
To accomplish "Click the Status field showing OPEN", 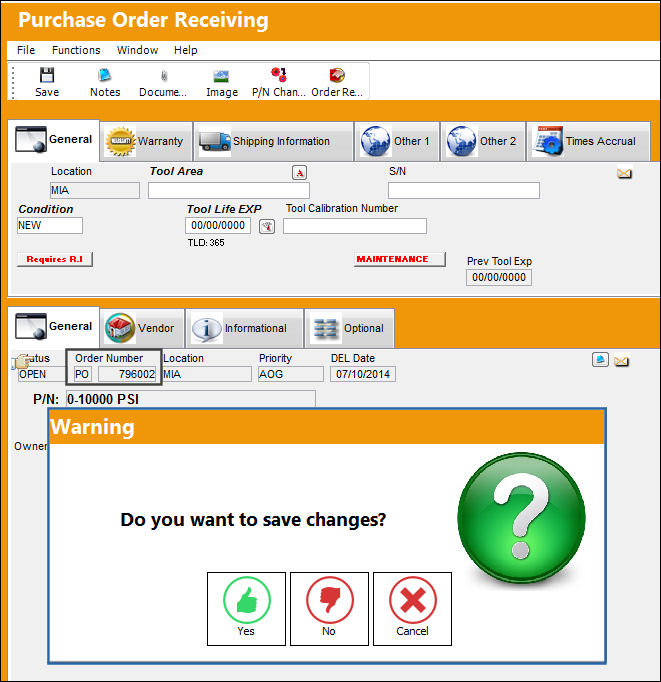I will pos(42,374).
